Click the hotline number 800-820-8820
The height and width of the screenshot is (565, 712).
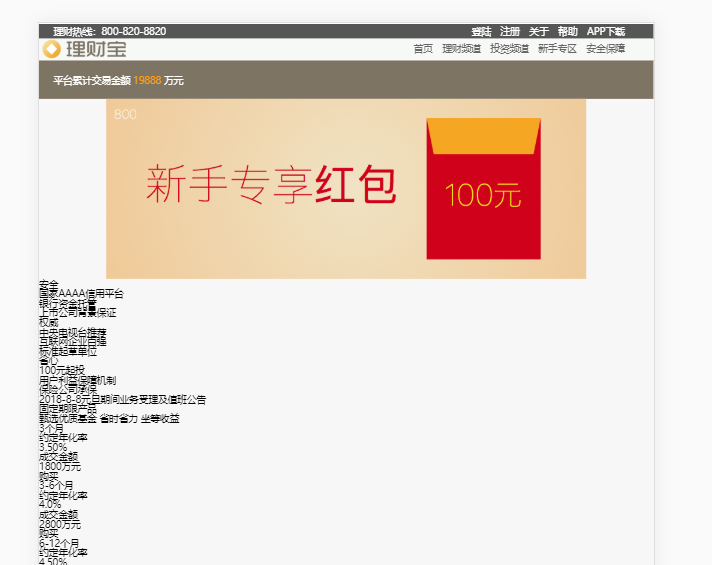(x=134, y=31)
